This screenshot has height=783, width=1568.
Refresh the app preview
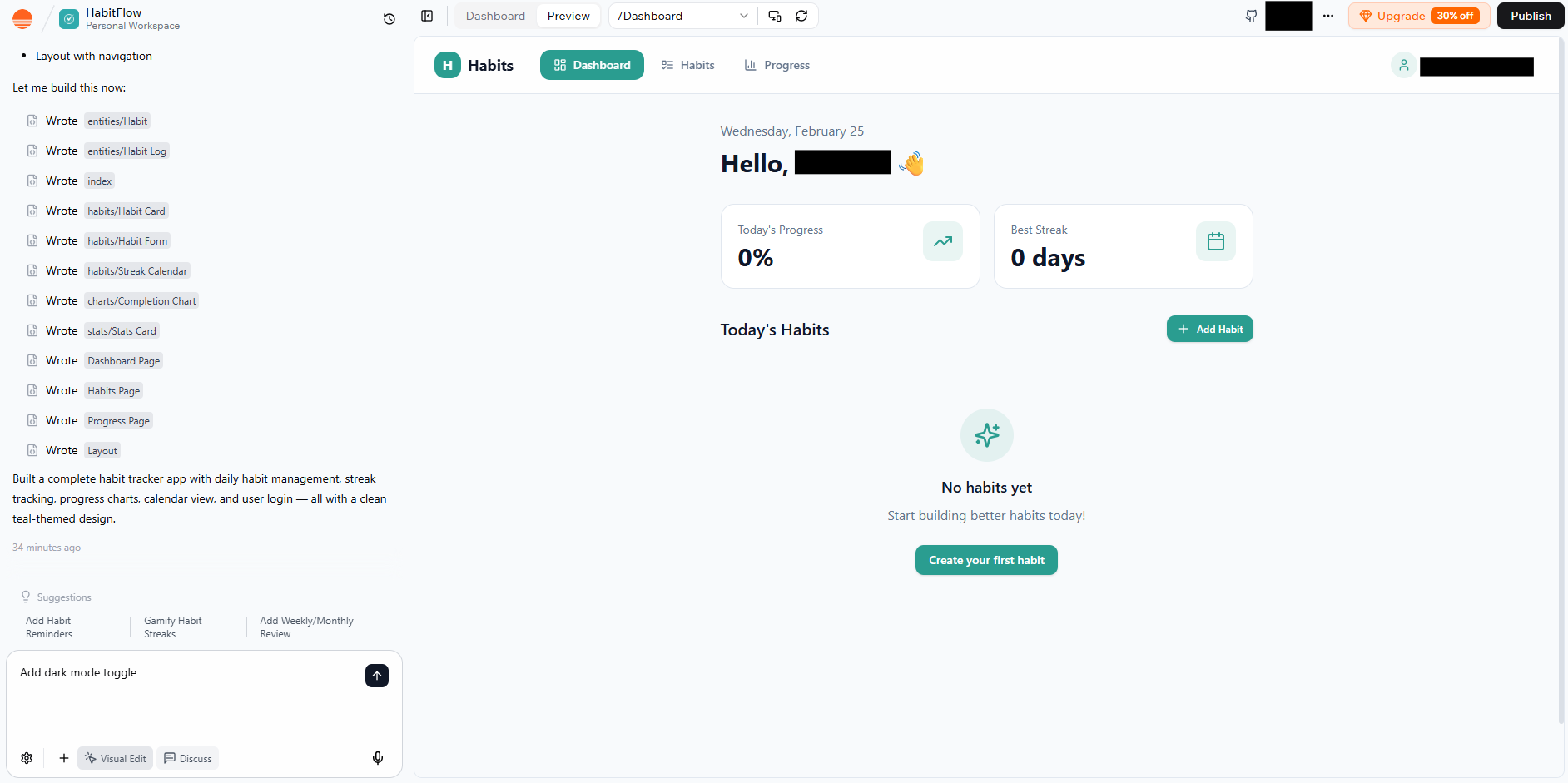click(801, 16)
